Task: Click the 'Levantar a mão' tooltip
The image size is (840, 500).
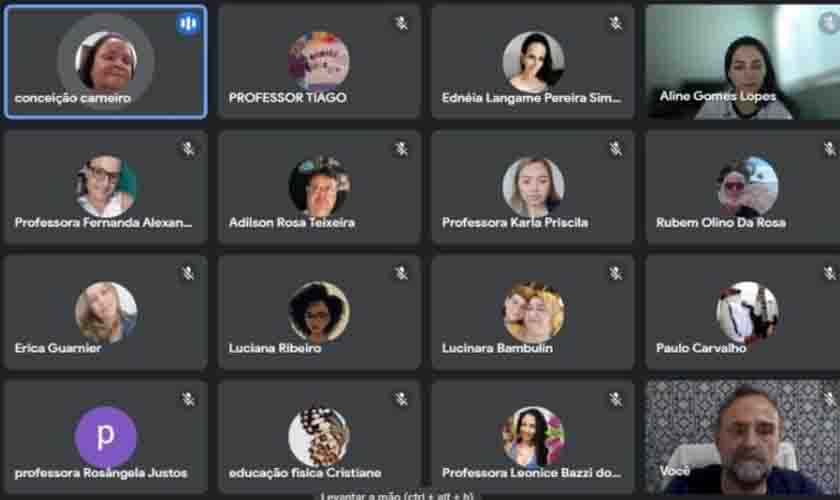Action: 397,496
